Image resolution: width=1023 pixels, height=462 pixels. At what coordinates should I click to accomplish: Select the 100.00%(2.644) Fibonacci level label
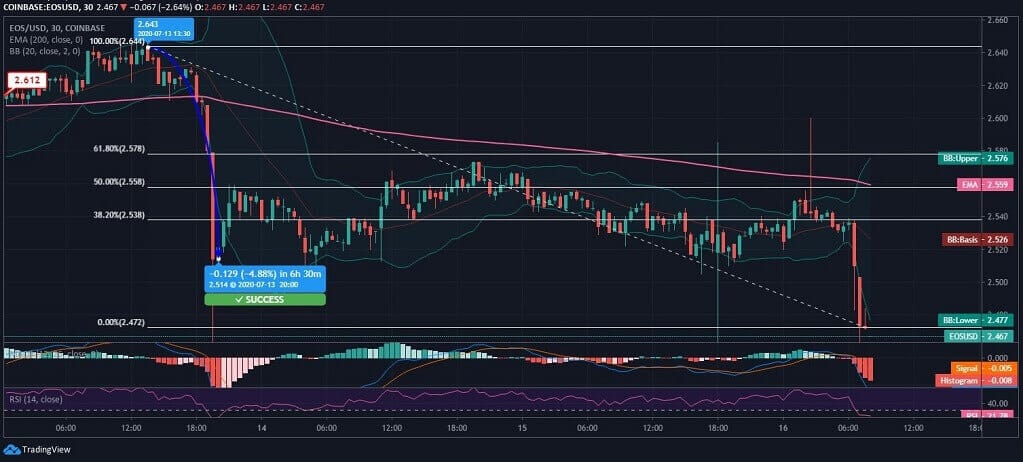coord(117,41)
